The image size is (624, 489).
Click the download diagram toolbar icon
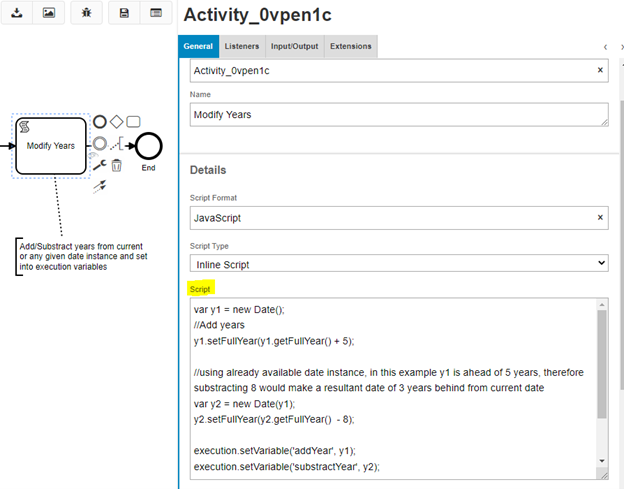(16, 13)
